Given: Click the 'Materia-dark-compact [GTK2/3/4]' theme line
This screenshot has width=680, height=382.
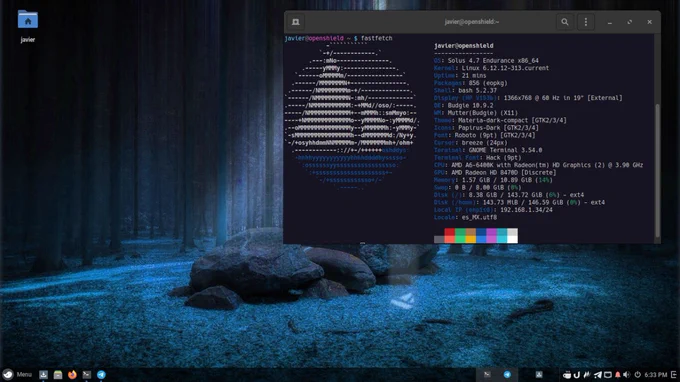Looking at the screenshot, I should pyautogui.click(x=500, y=120).
